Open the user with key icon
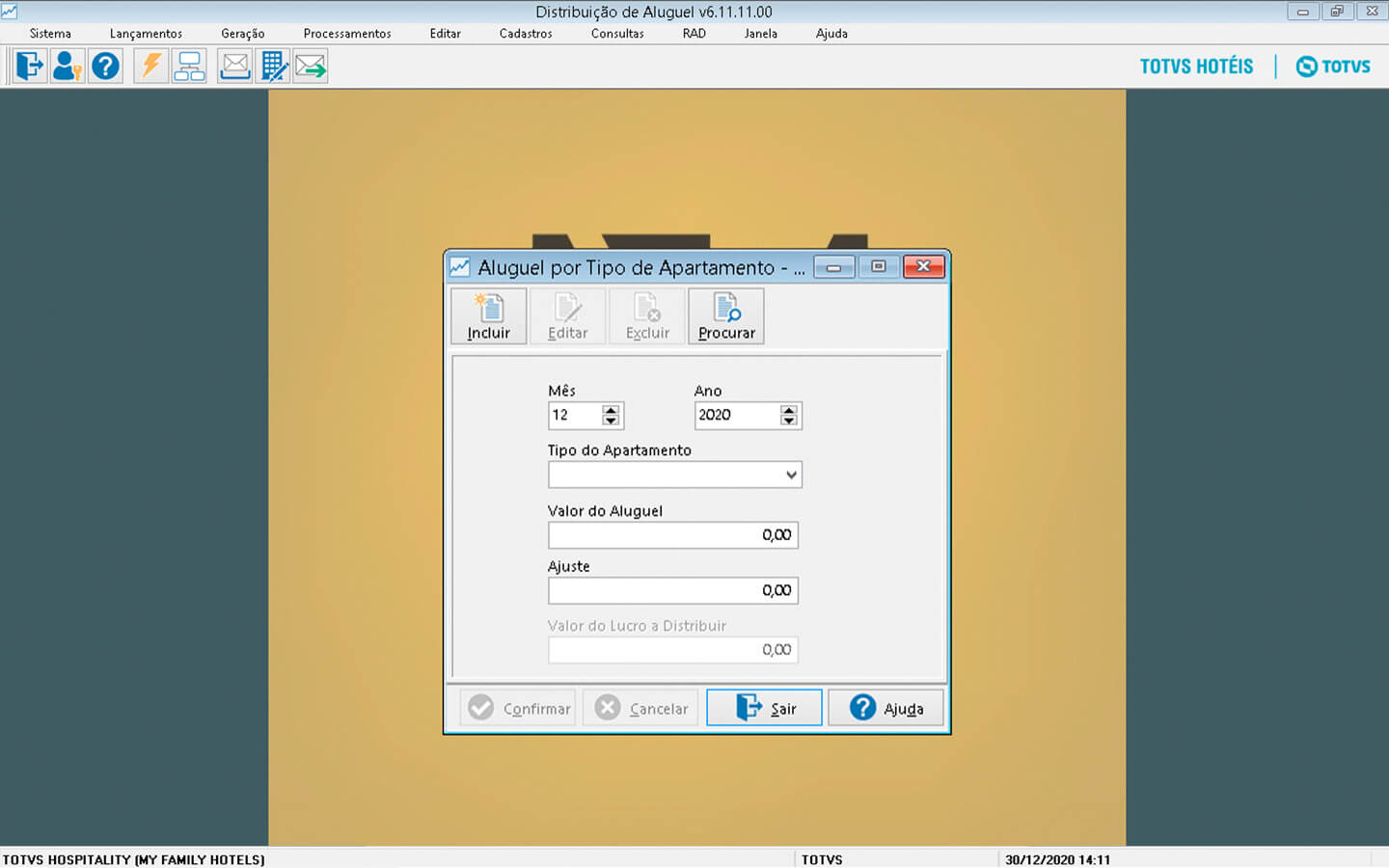The height and width of the screenshot is (868, 1389). point(68,67)
